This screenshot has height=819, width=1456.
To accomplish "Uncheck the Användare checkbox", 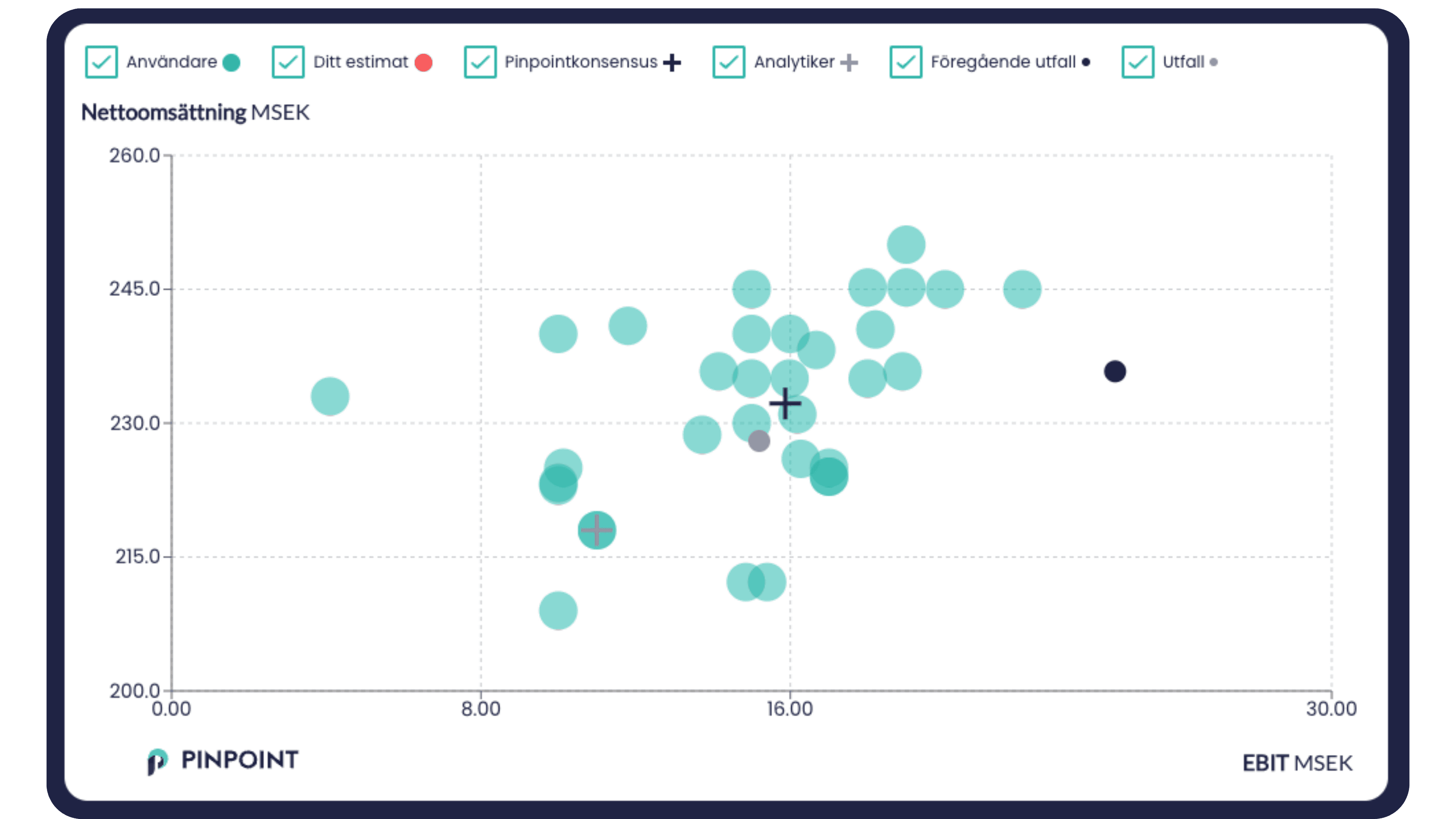I will [x=101, y=61].
